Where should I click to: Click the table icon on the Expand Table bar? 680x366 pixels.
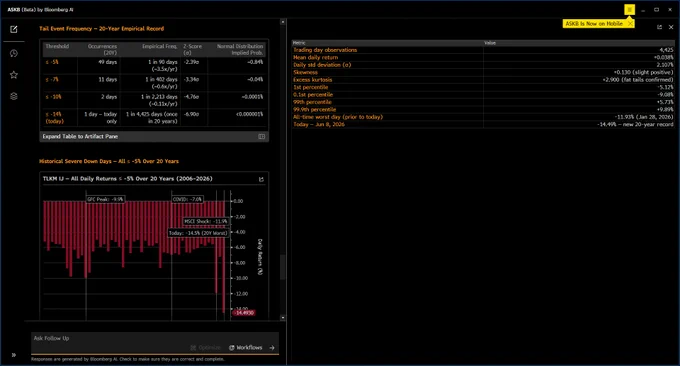262,136
